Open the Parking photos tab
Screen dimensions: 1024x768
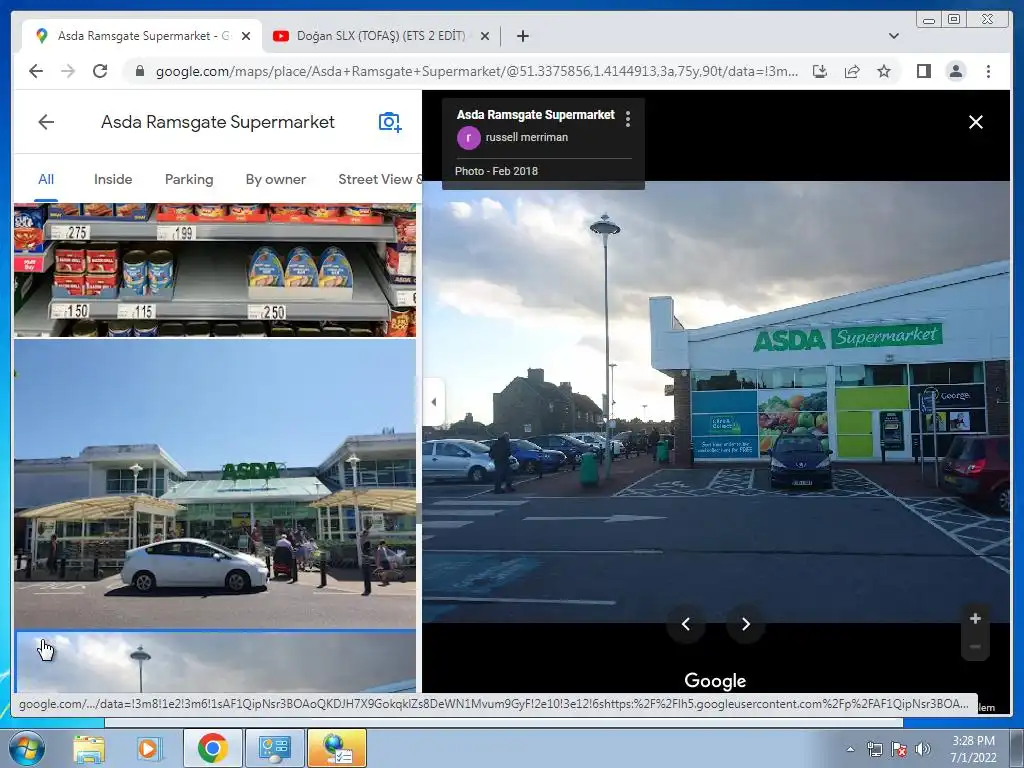point(189,179)
